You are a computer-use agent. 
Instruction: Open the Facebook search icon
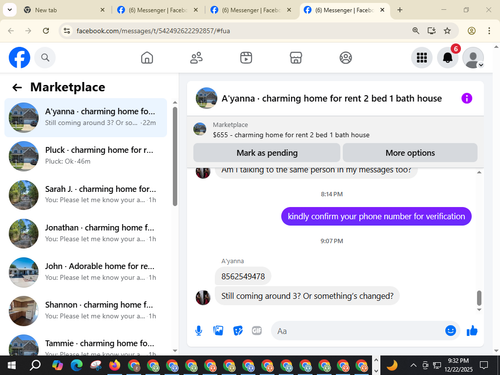pos(45,58)
